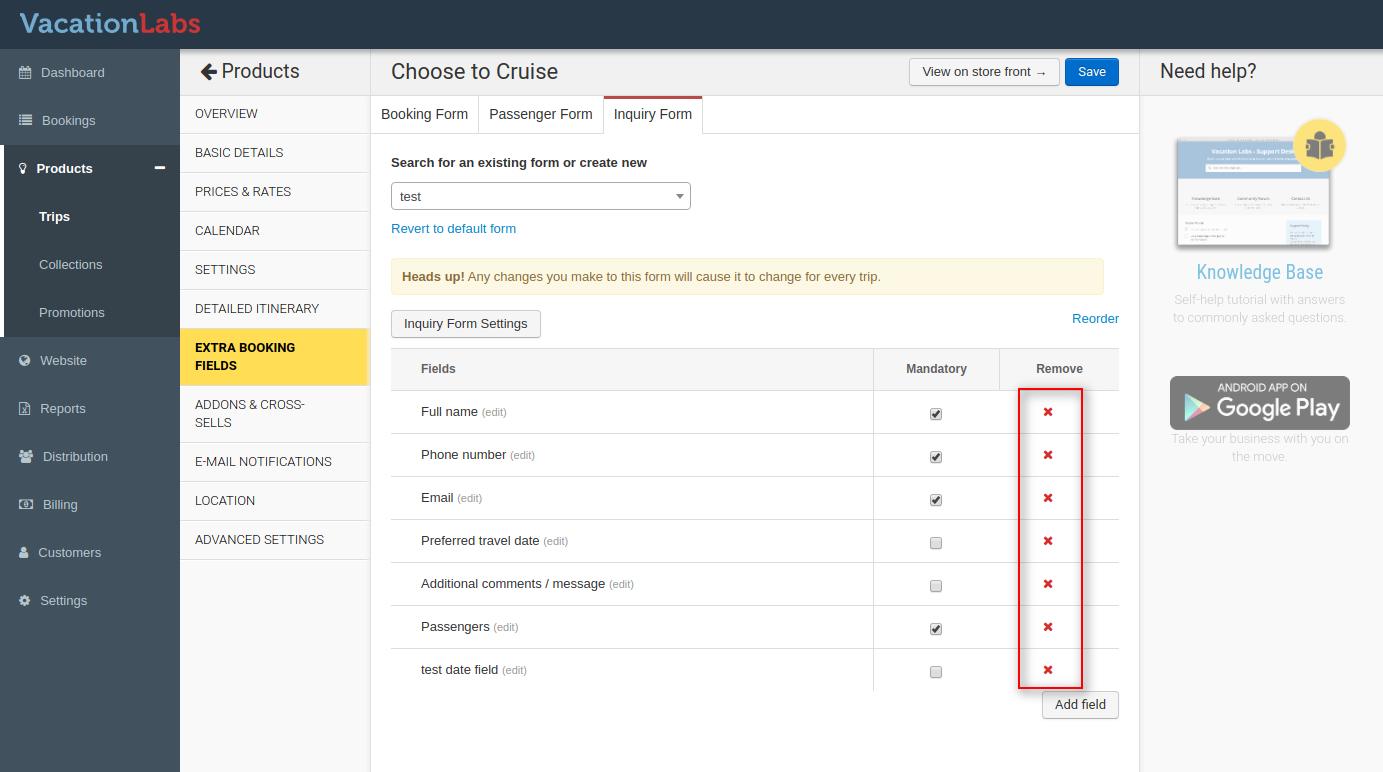Enable Mandatory for Preferred travel date
This screenshot has width=1383, height=772.
[x=936, y=543]
